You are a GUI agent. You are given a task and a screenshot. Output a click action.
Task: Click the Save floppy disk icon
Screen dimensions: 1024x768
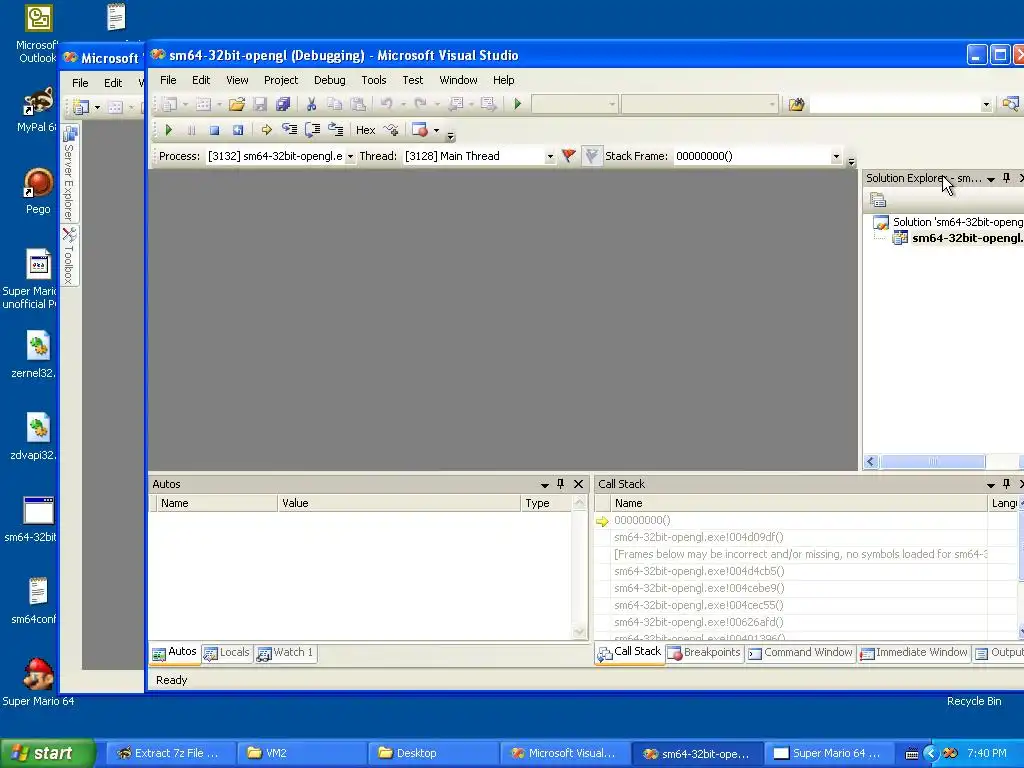(260, 104)
